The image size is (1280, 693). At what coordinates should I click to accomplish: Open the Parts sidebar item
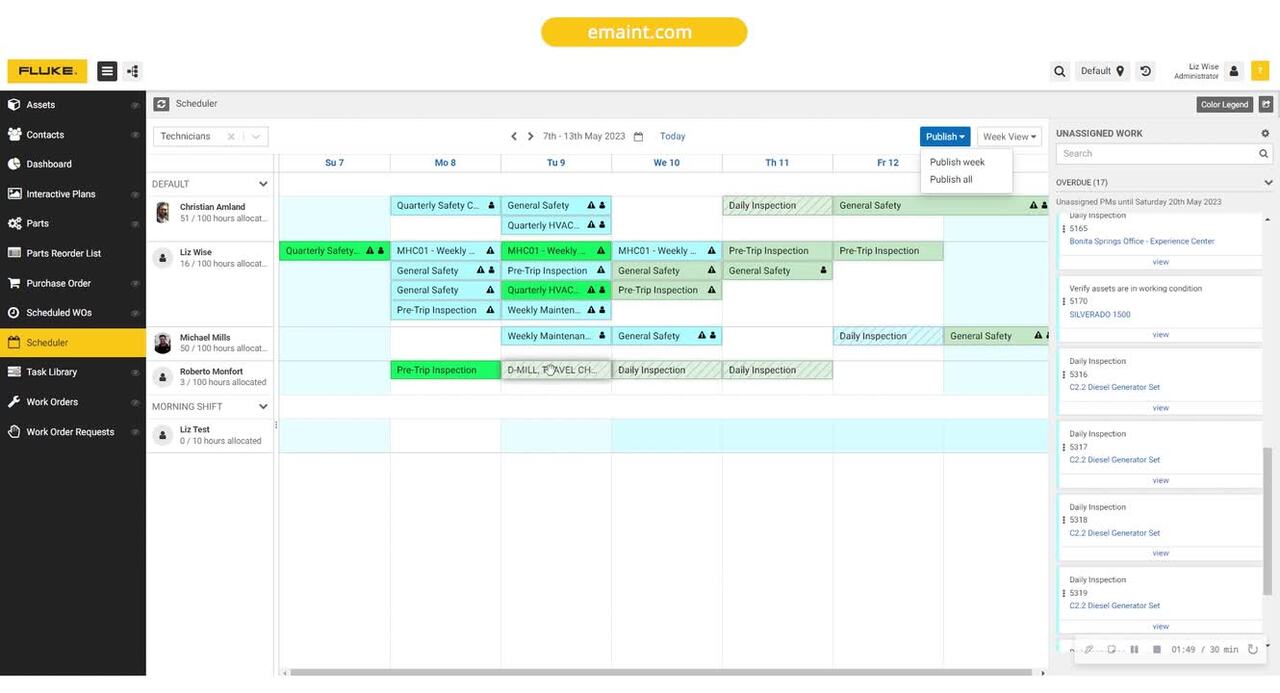tap(73, 223)
